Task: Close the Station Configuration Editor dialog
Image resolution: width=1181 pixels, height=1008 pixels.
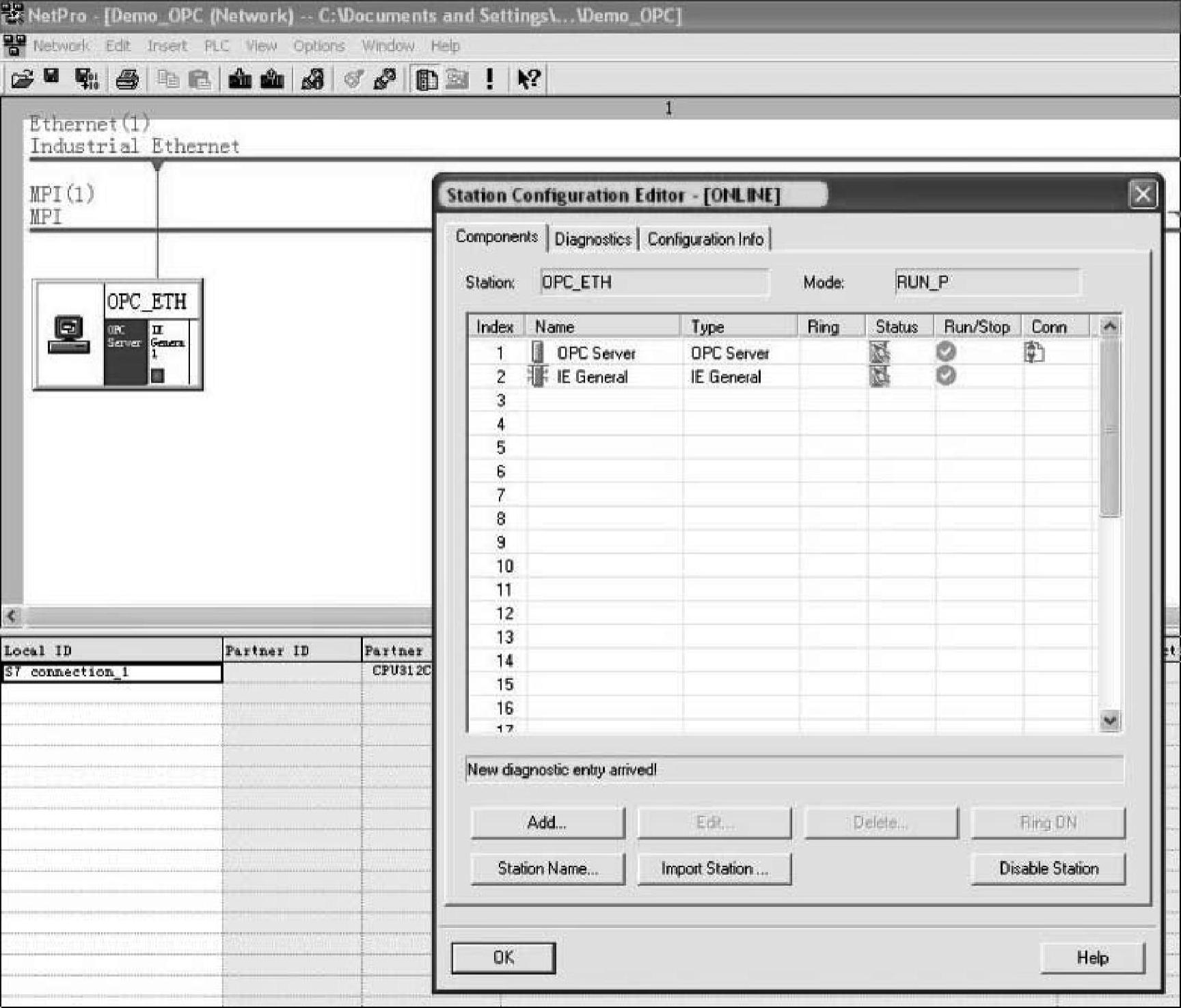Action: point(1143,195)
